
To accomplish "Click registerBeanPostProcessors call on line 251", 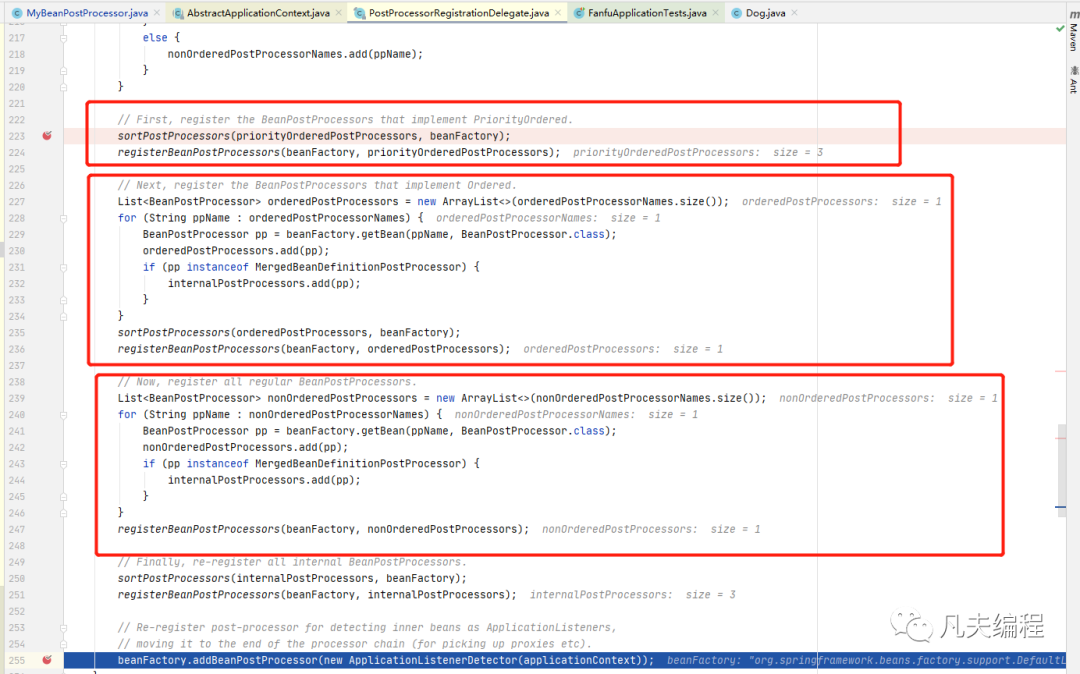I will click(x=198, y=595).
